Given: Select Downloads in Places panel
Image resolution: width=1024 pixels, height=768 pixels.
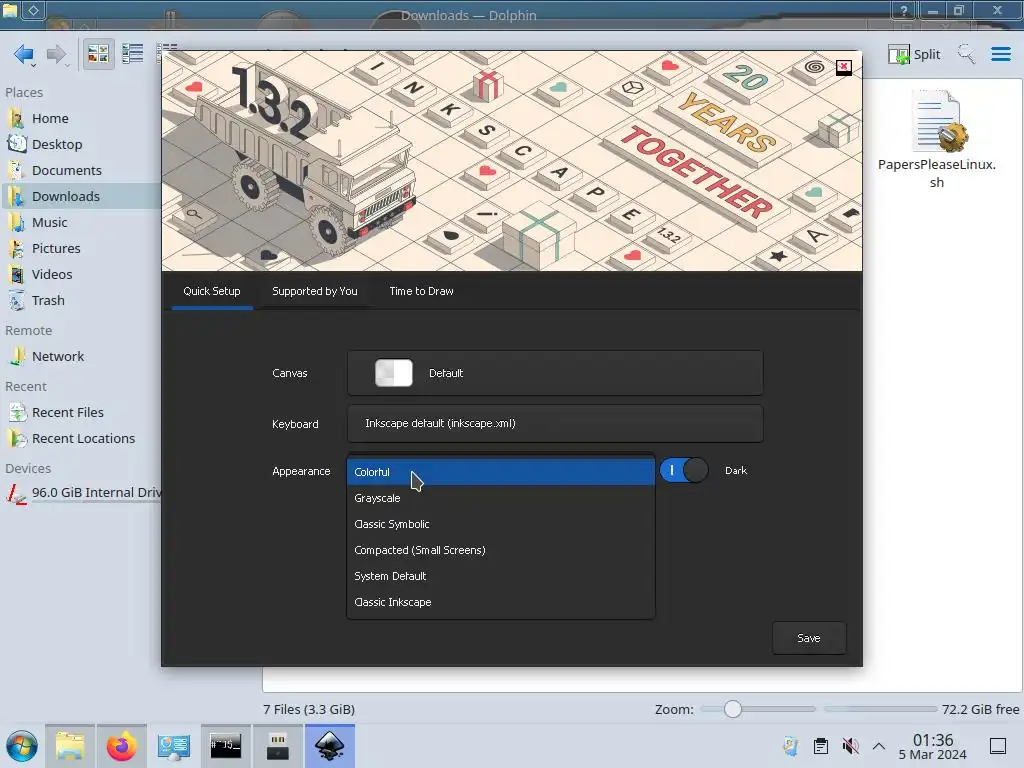Looking at the screenshot, I should 81,196.
